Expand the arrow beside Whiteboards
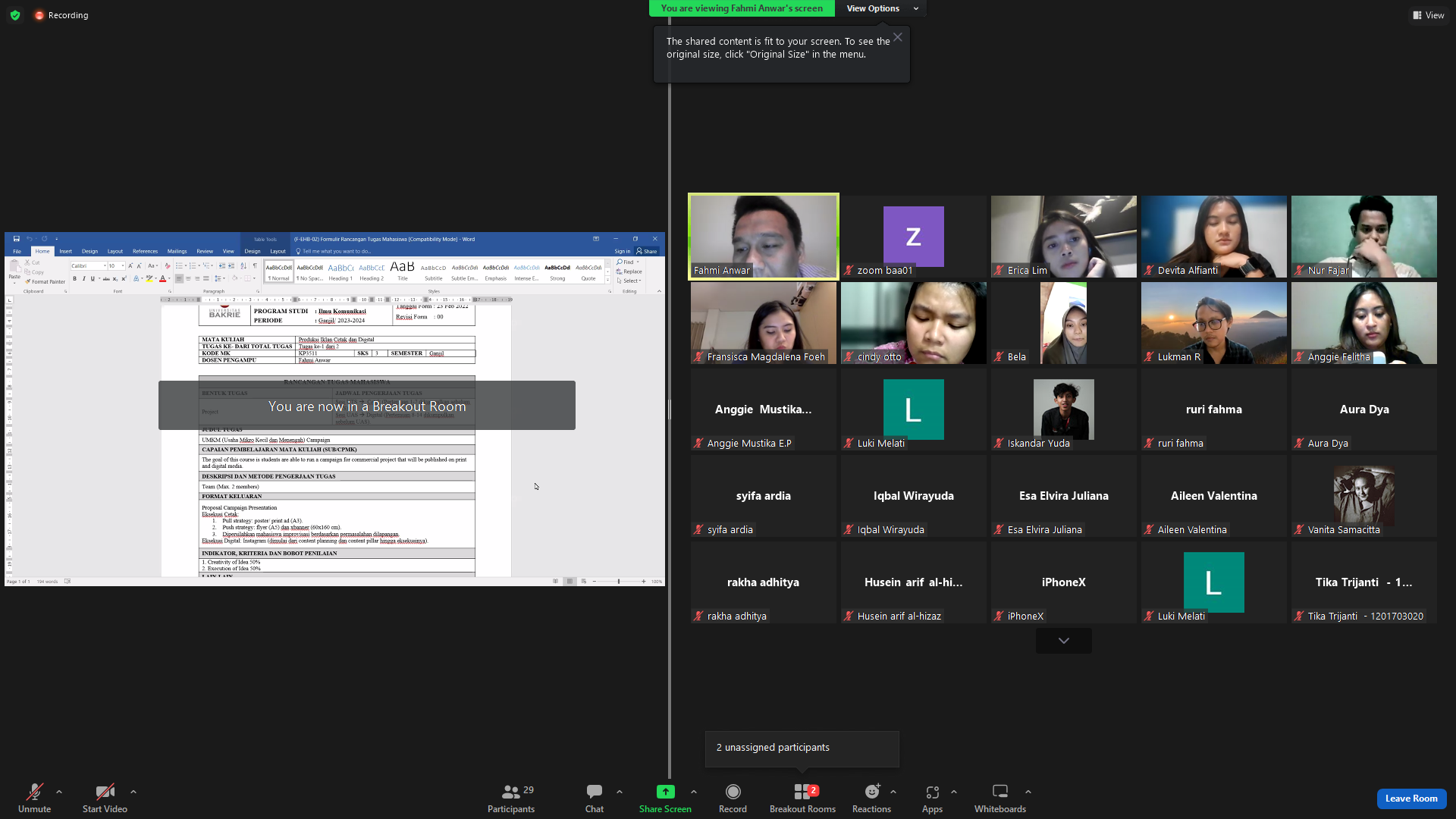The image size is (1456, 819). 1028,792
